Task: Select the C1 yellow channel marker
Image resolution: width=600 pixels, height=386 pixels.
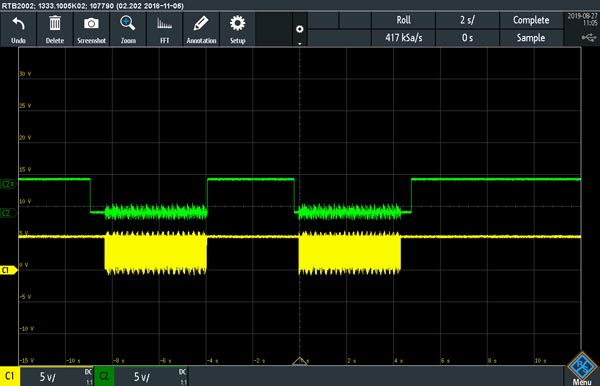Action: click(x=8, y=270)
